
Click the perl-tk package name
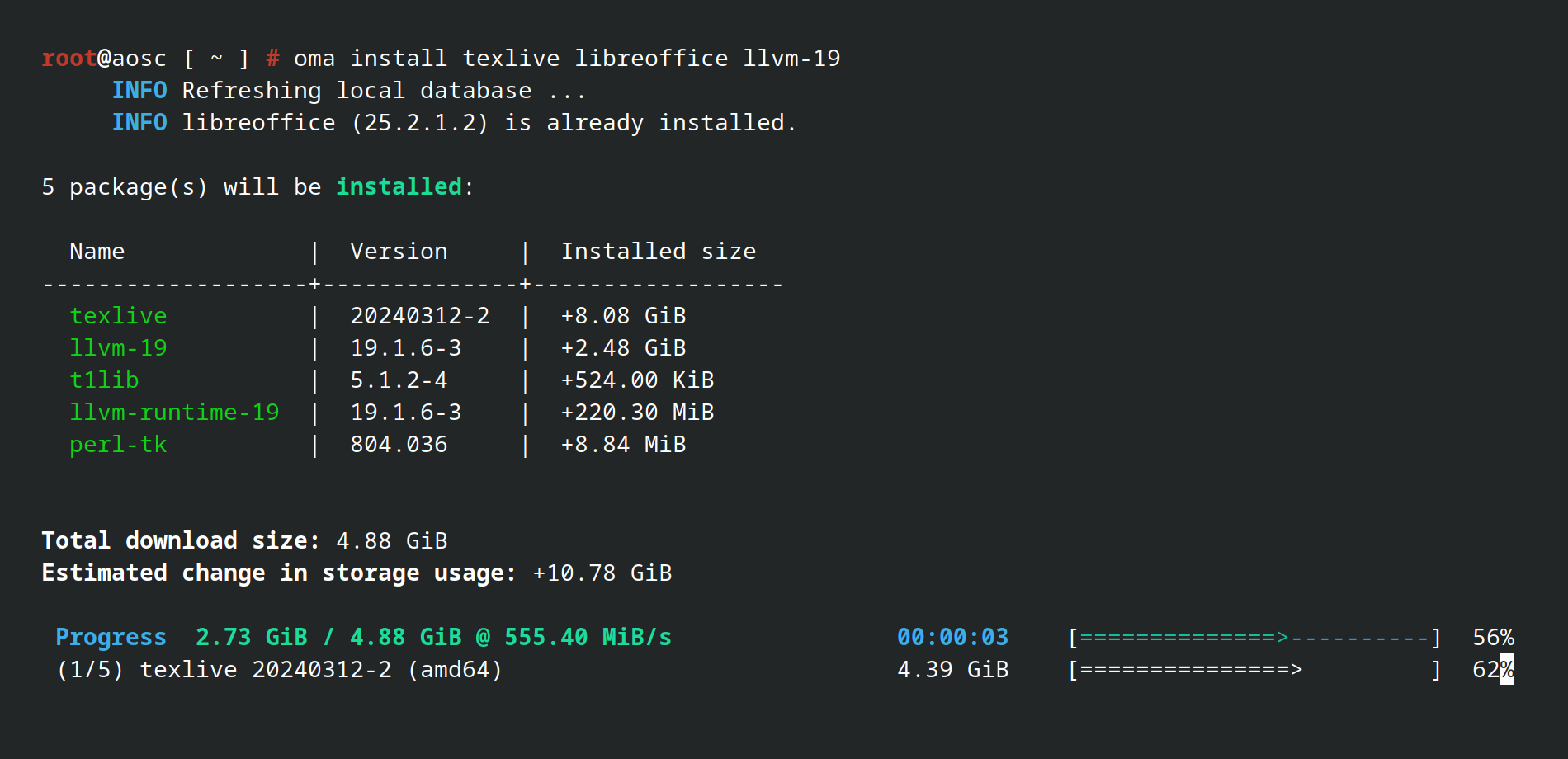point(118,445)
